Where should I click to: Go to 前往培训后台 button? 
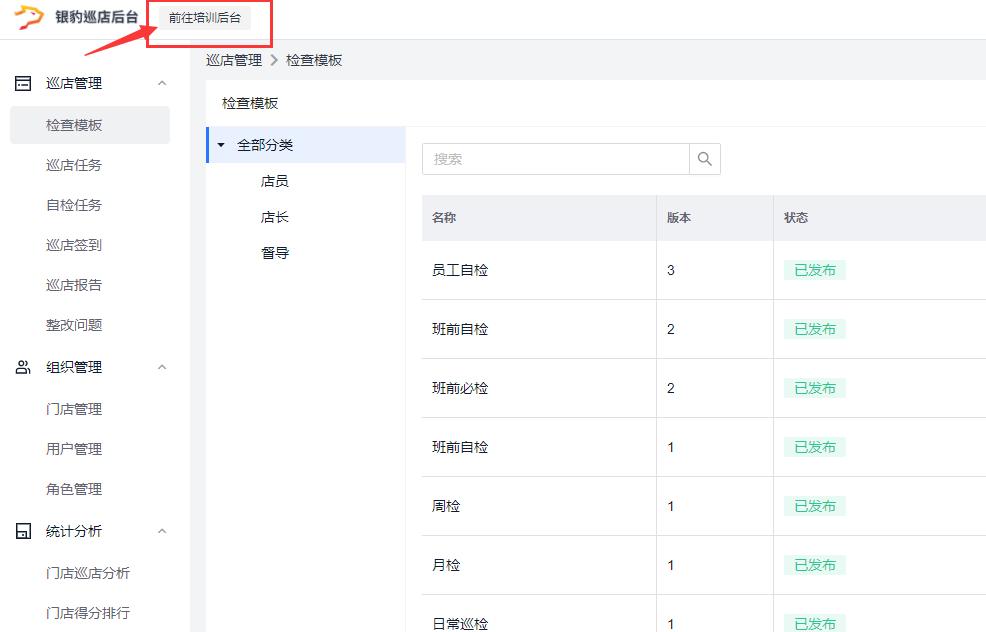click(x=204, y=18)
